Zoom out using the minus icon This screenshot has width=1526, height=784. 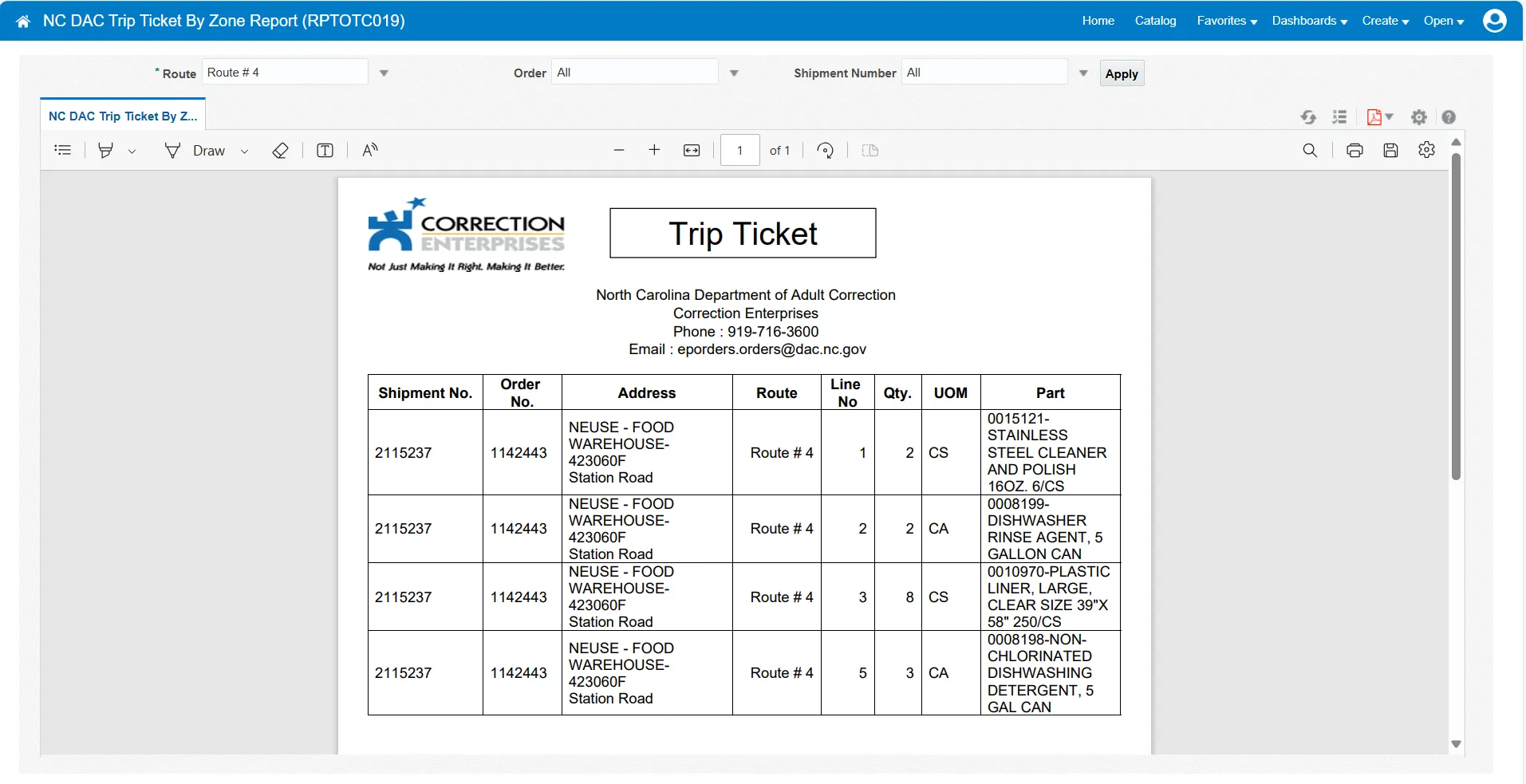coord(618,151)
